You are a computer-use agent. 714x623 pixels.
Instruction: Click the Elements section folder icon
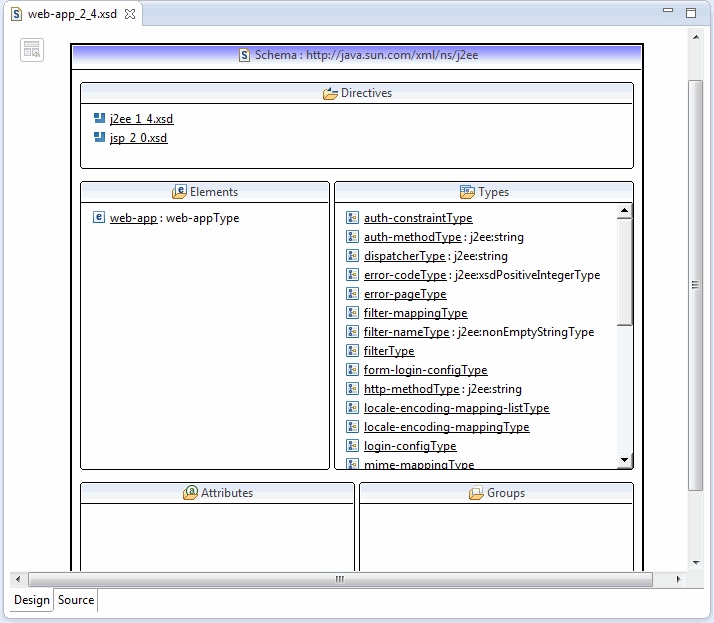(179, 192)
